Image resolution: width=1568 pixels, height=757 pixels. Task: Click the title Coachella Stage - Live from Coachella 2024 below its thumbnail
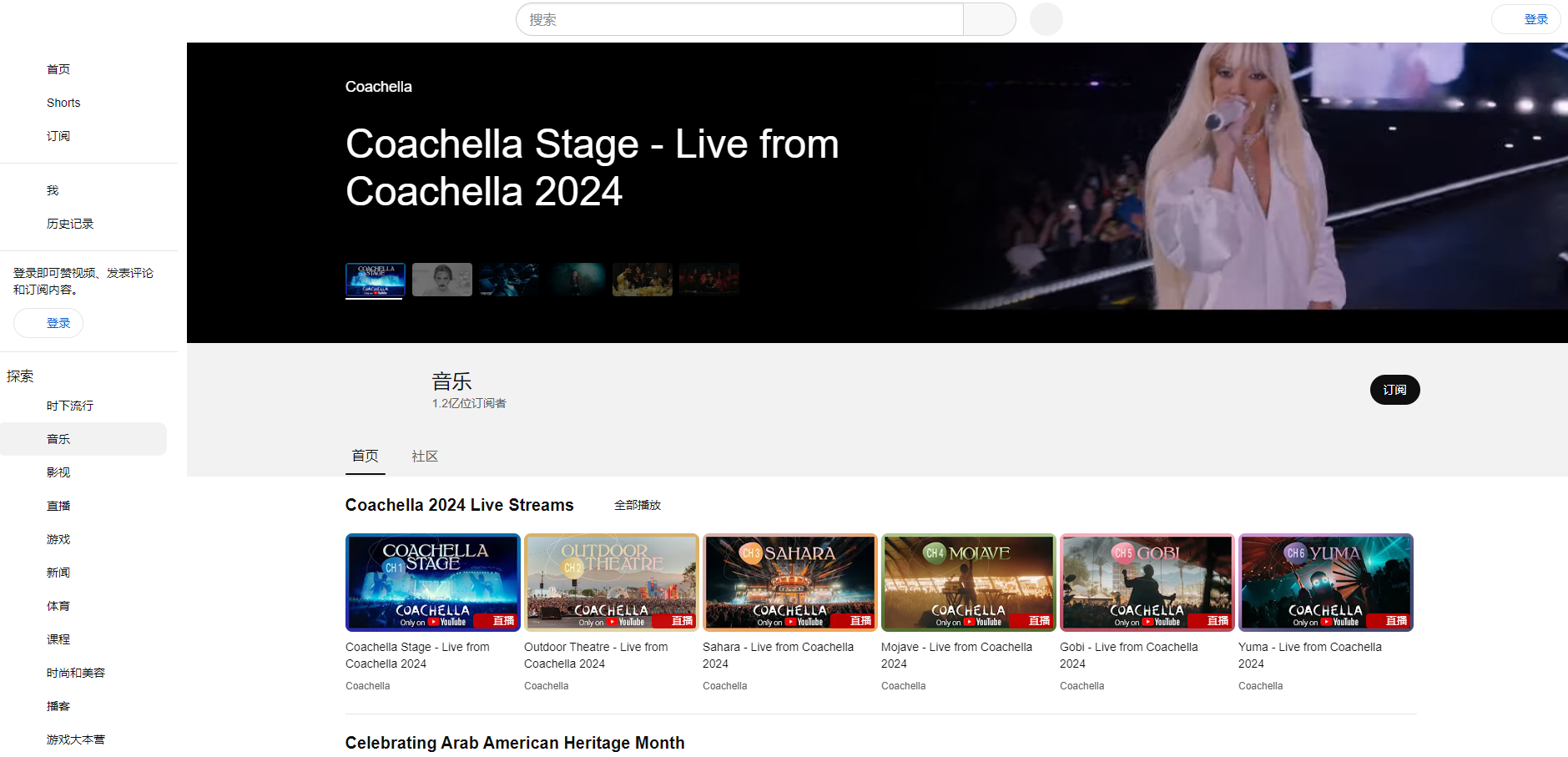[418, 655]
